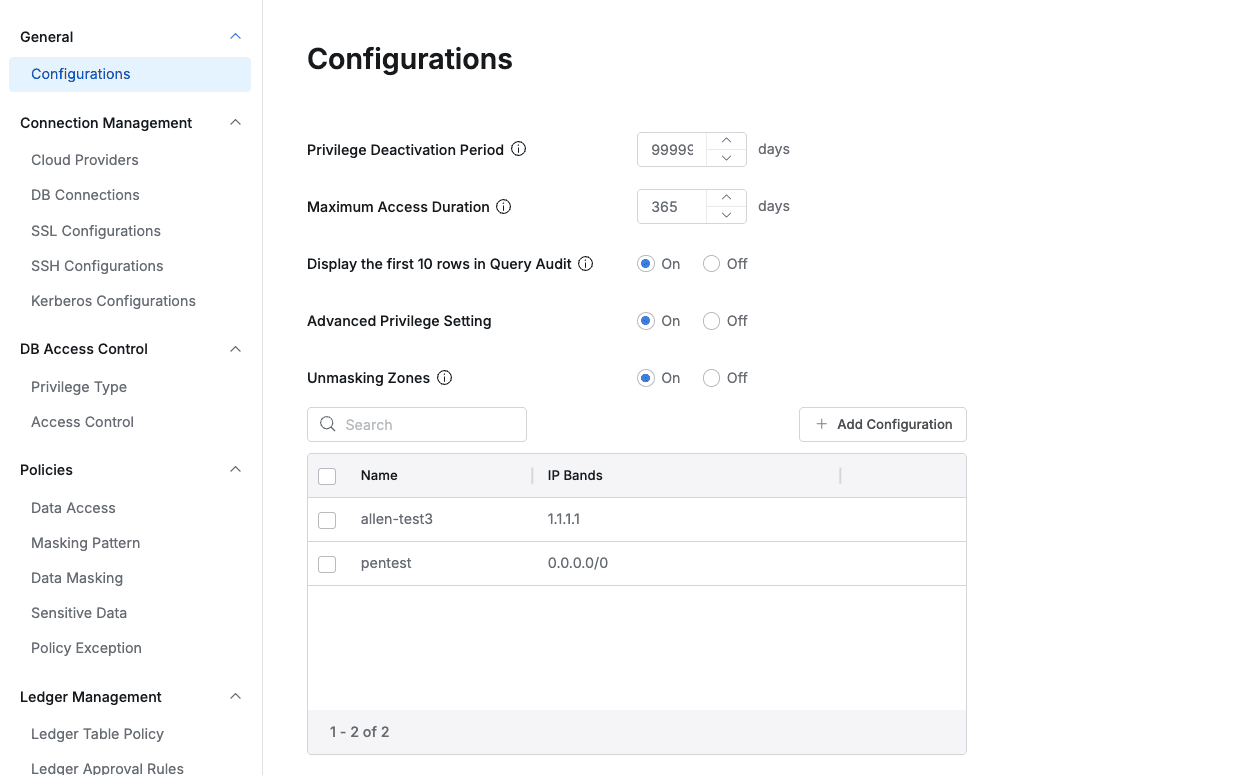Collapse the Policies sidebar group
1237x775 pixels.
coord(236,470)
